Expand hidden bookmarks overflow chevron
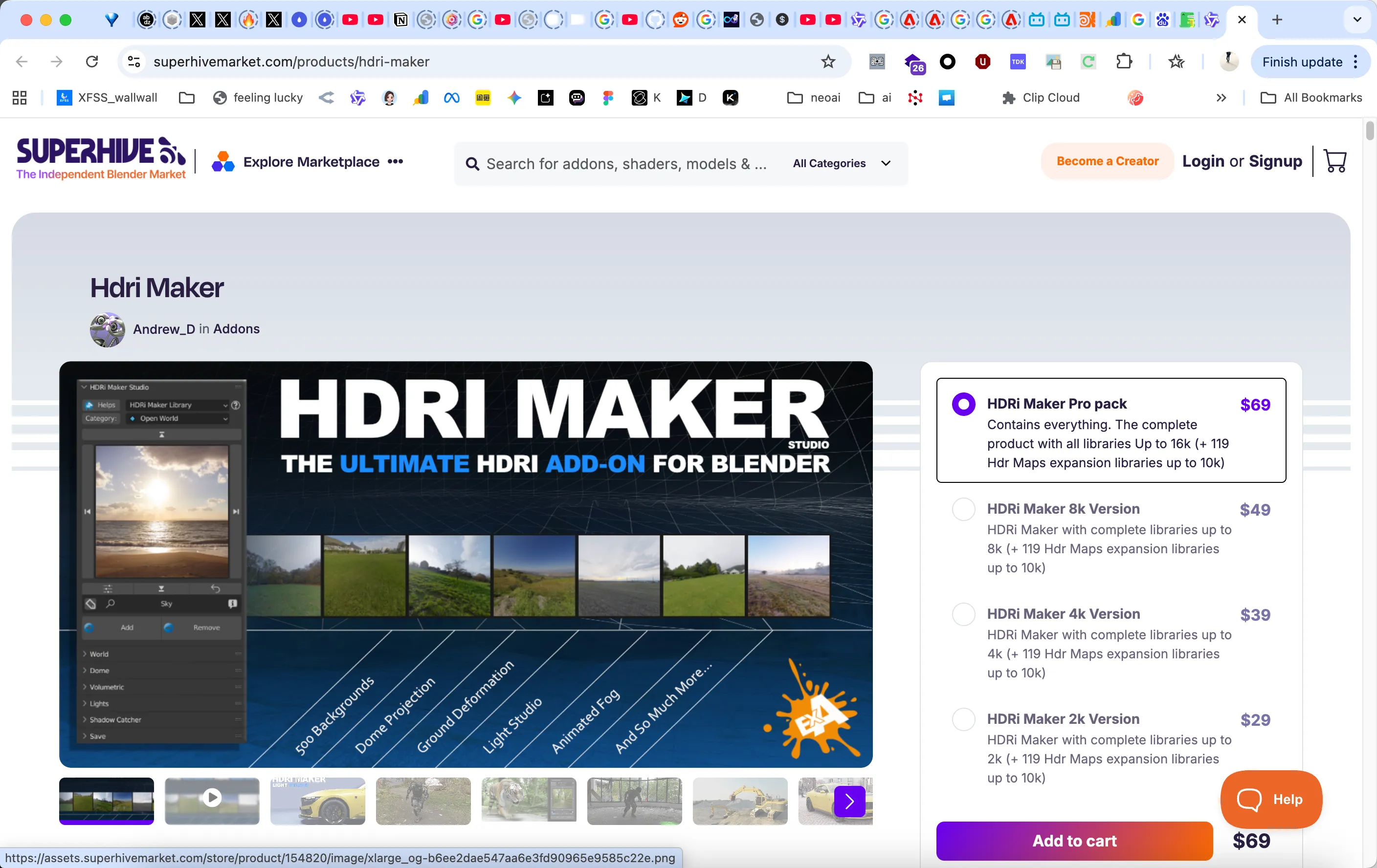 click(1221, 98)
